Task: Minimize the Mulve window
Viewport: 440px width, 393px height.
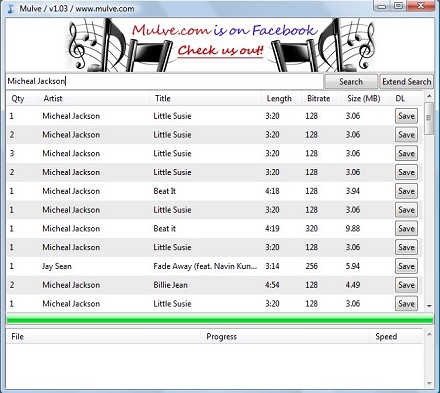Action: point(382,6)
